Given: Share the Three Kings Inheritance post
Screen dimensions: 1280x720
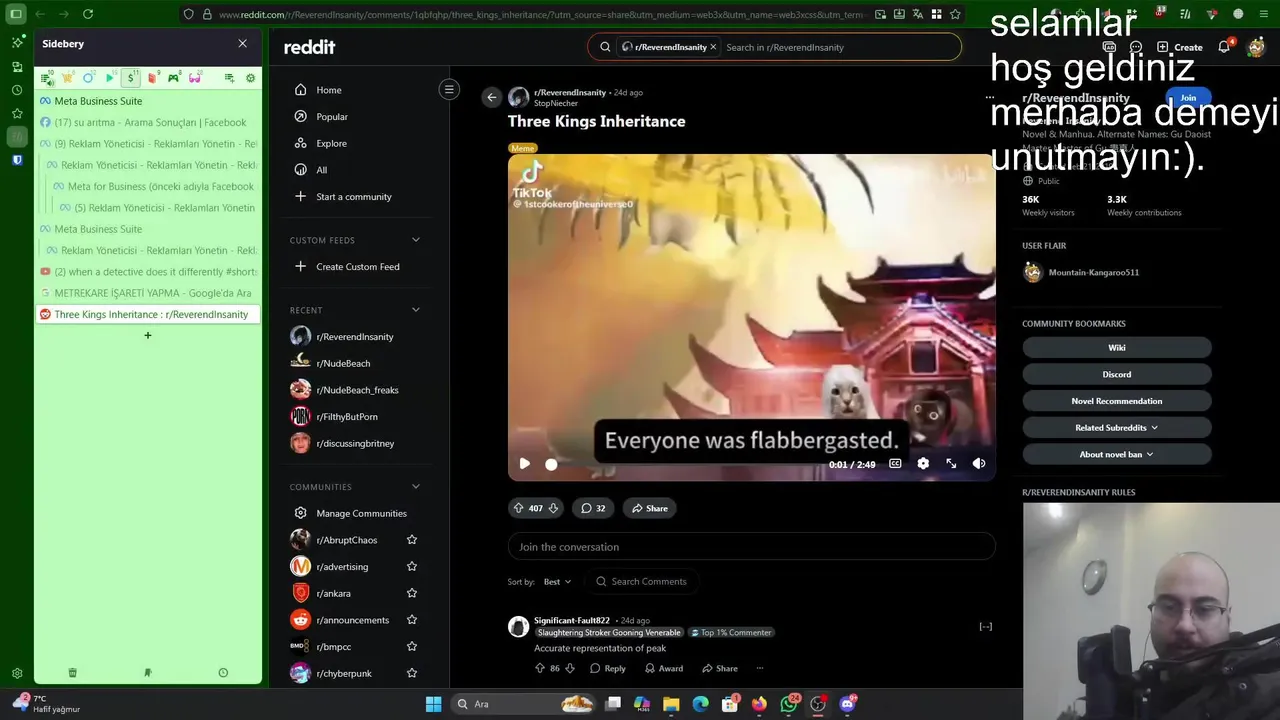Looking at the screenshot, I should [649, 508].
